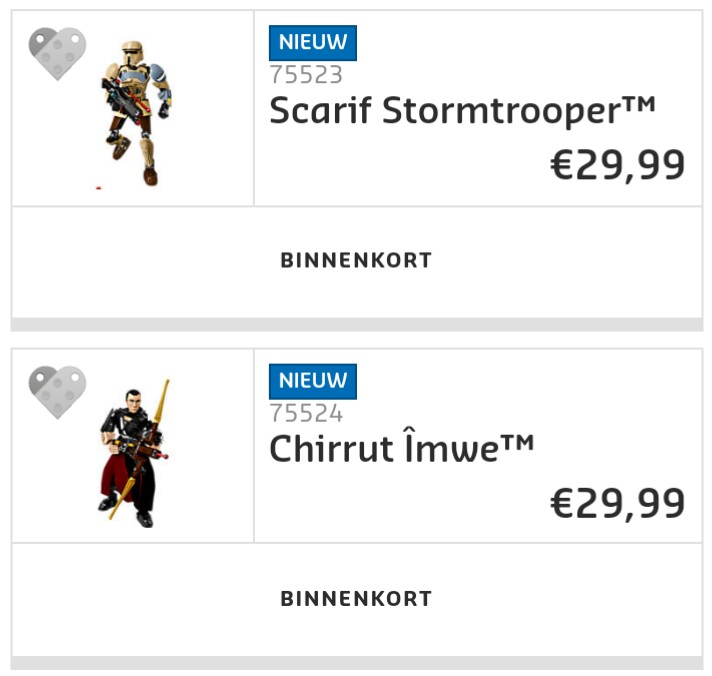Click the NIEUW badge above 75523
Screen dimensions: 712x676
click(312, 43)
